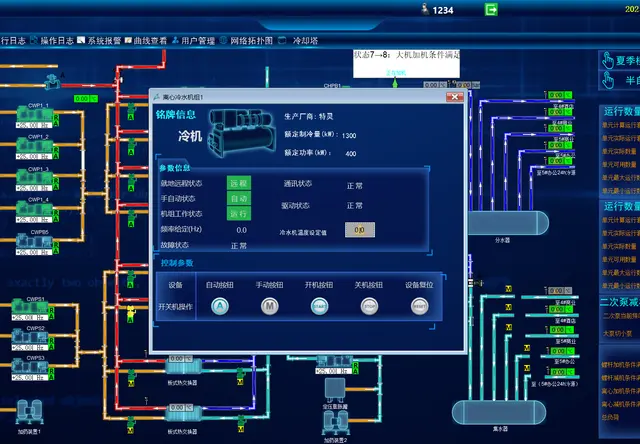The image size is (640, 444).
Task: Click the green 运行 status indicator
Action: 239,213
